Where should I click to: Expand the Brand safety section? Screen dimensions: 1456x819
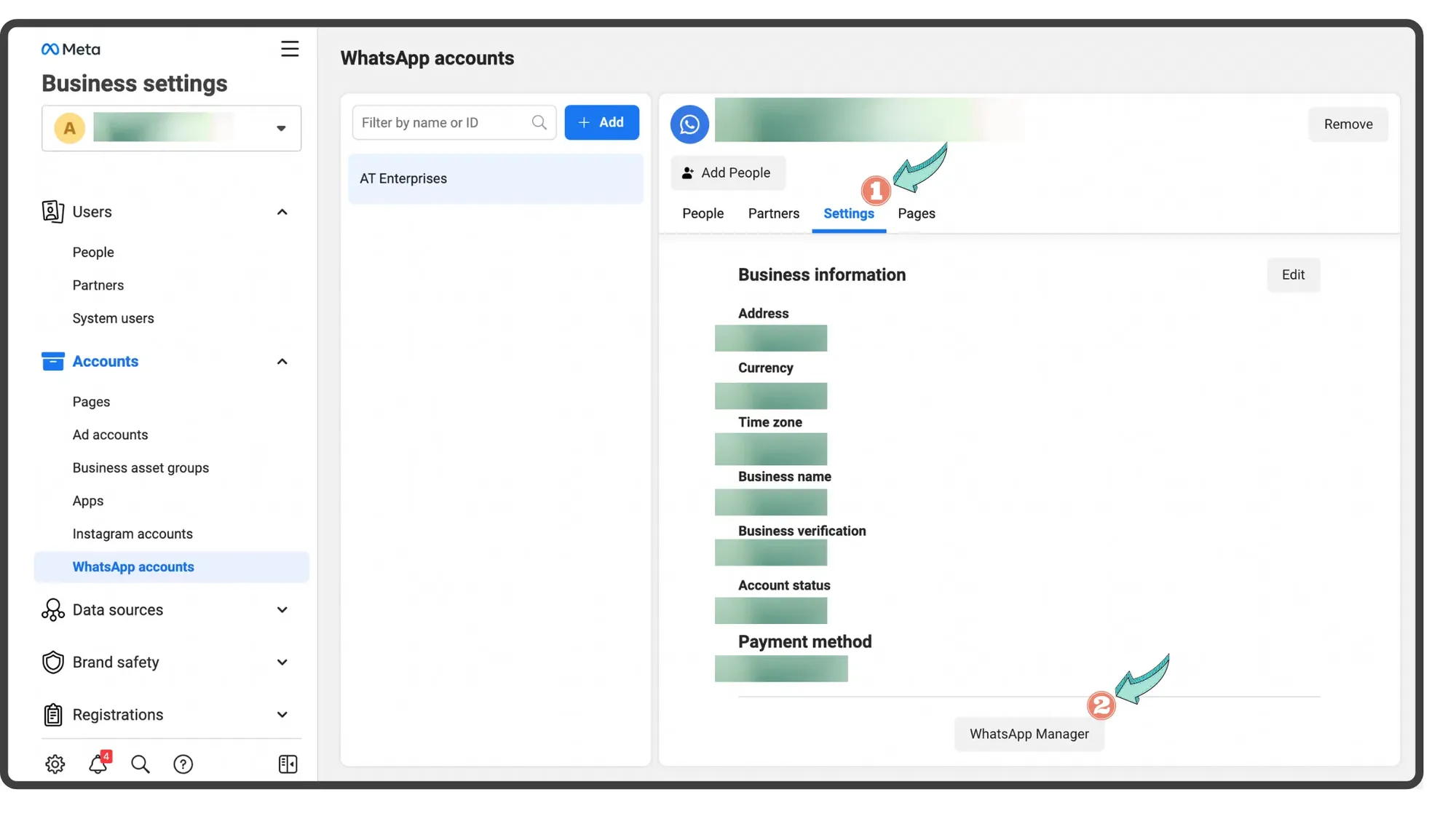282,662
